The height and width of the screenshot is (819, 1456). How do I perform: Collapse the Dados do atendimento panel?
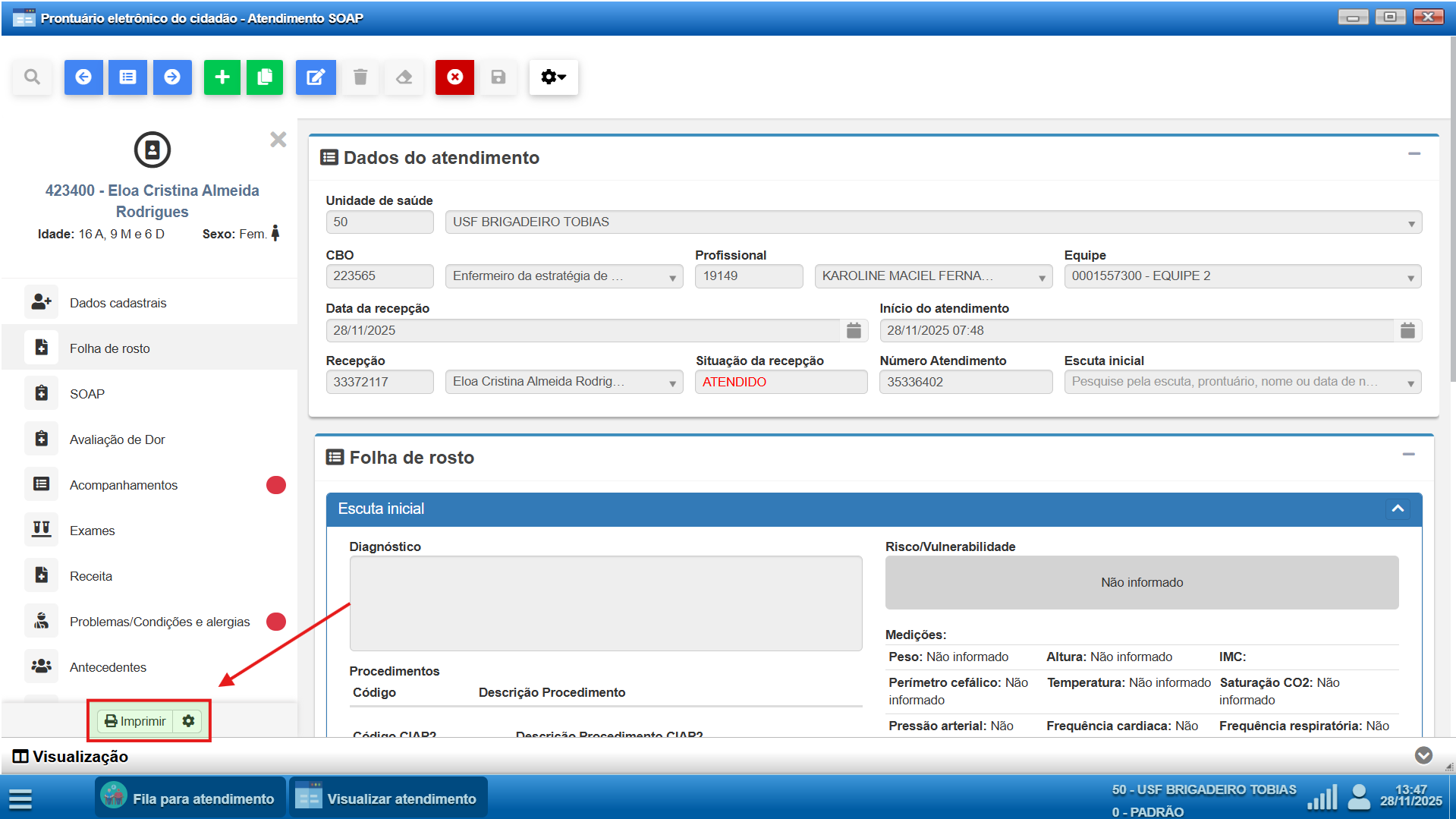1414,154
